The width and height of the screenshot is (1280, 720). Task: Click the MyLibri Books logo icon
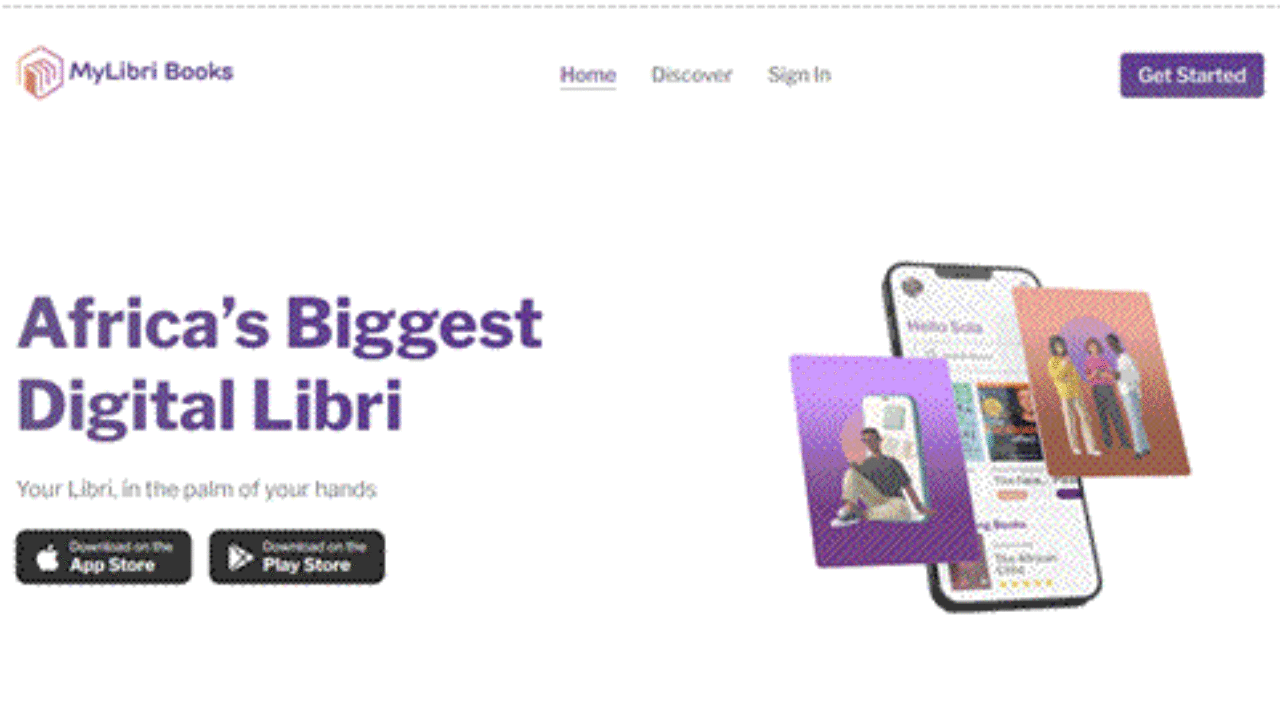(x=40, y=73)
